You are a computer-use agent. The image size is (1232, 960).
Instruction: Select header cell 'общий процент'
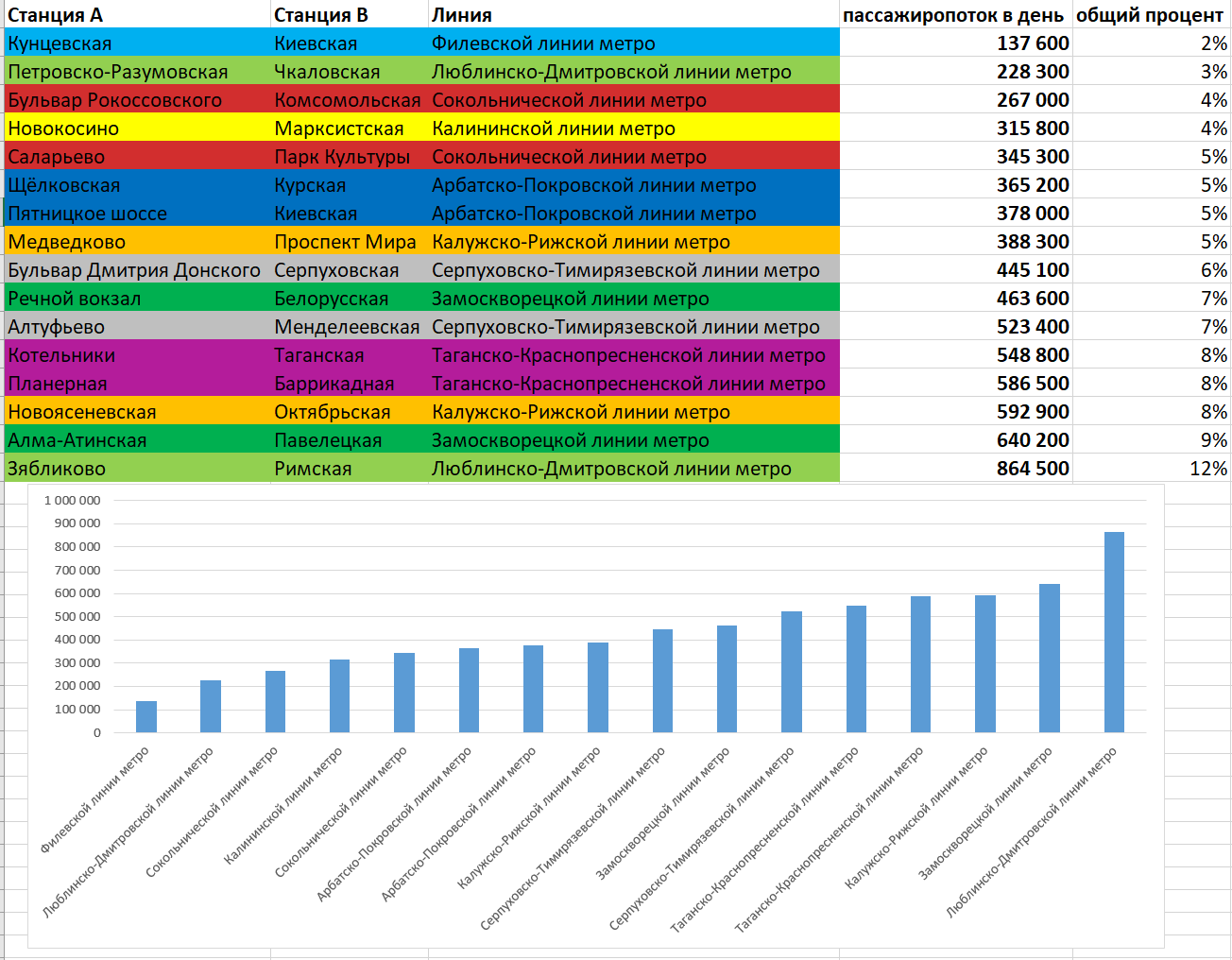coord(1152,14)
